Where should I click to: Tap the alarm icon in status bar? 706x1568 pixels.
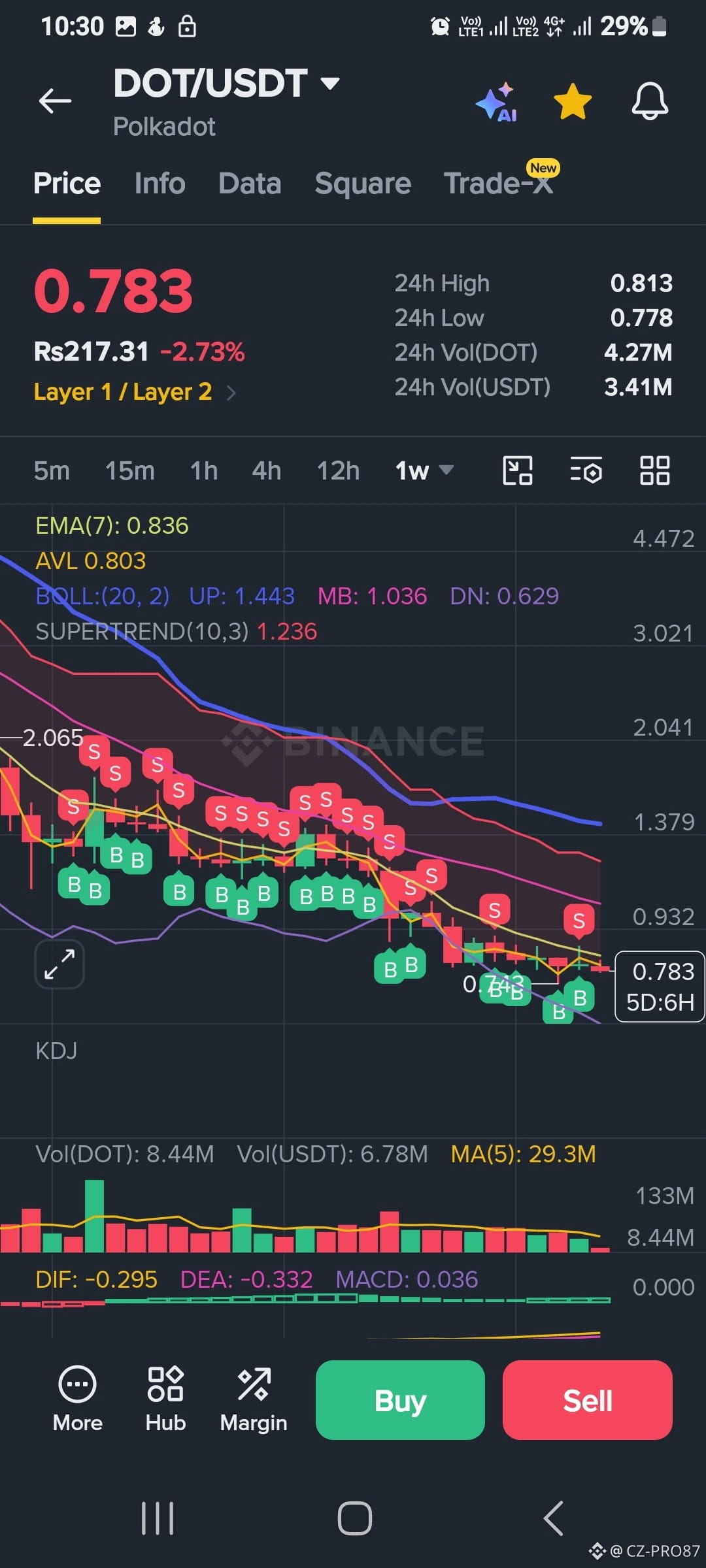(440, 26)
